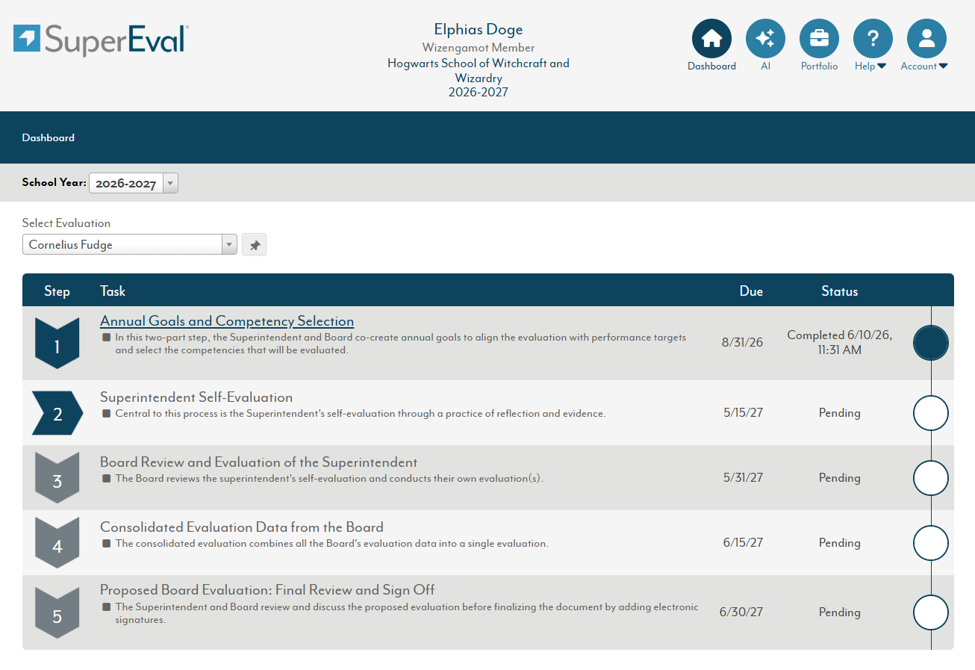Click Completed 6/10/26, 11:31 AM status
This screenshot has height=670, width=975.
click(839, 342)
